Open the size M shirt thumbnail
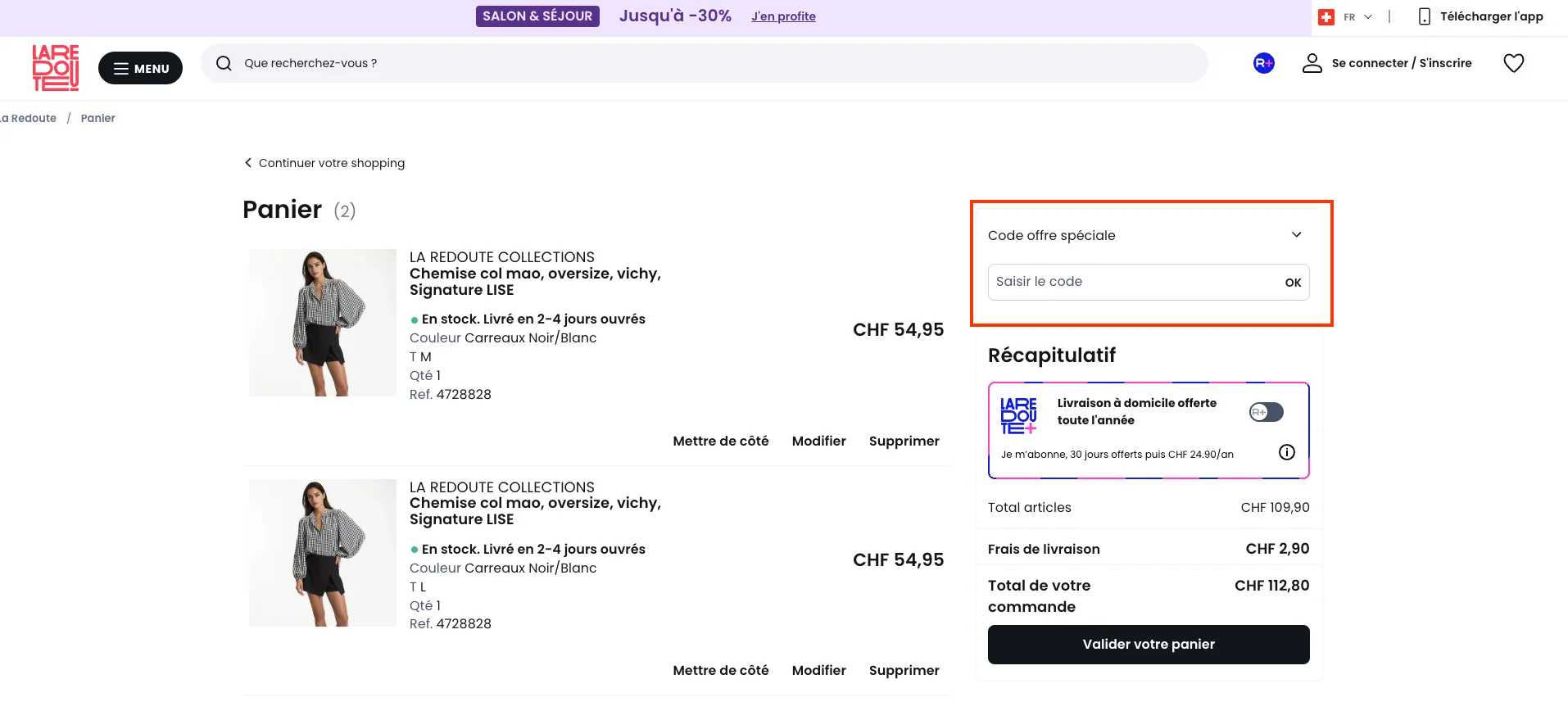This screenshot has height=720, width=1568. tap(323, 323)
